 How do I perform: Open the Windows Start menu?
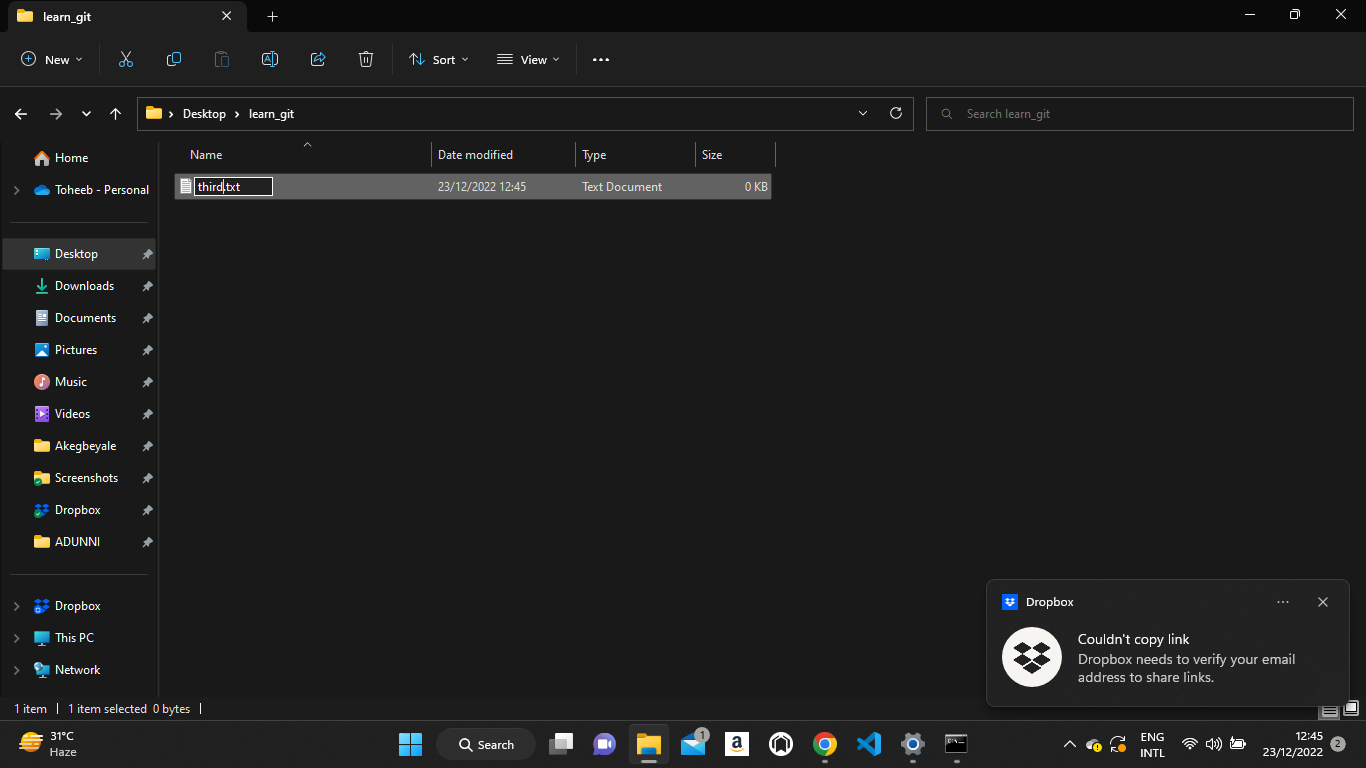point(410,744)
